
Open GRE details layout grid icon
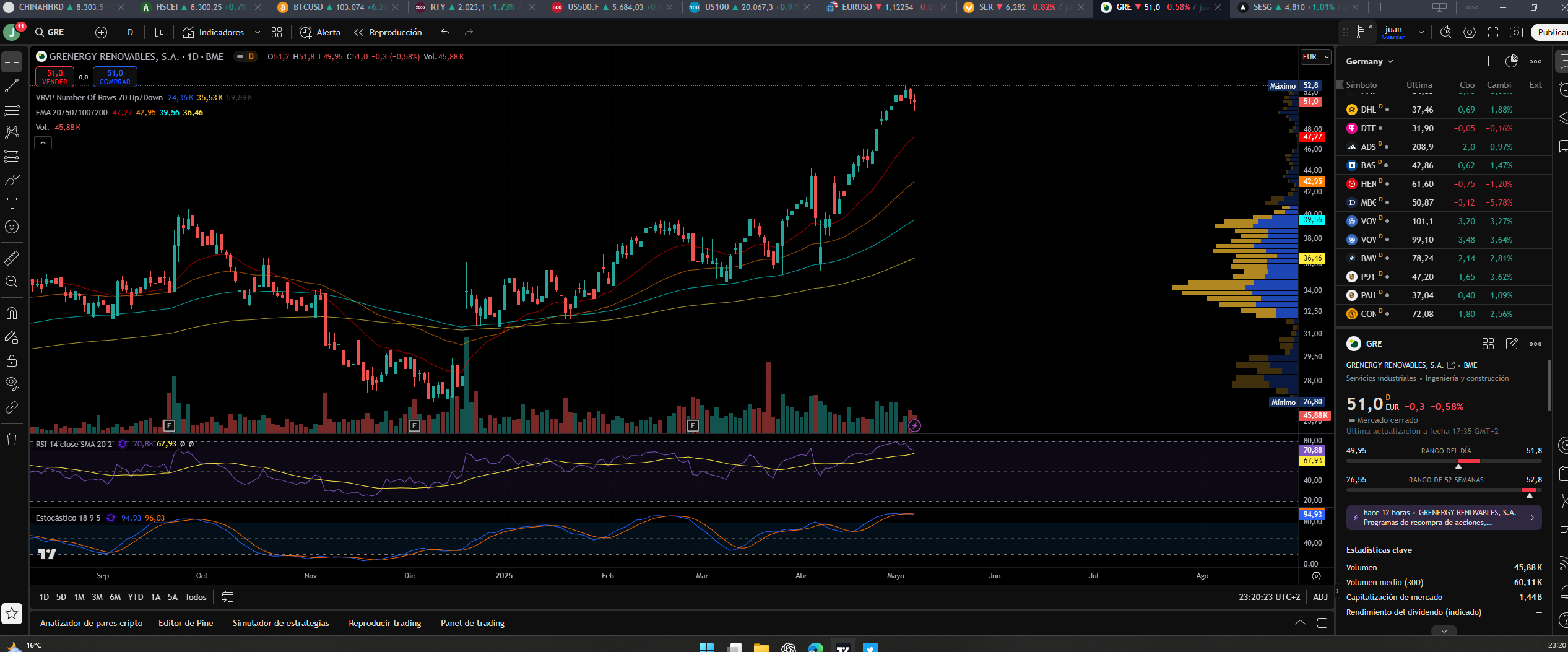1488,344
